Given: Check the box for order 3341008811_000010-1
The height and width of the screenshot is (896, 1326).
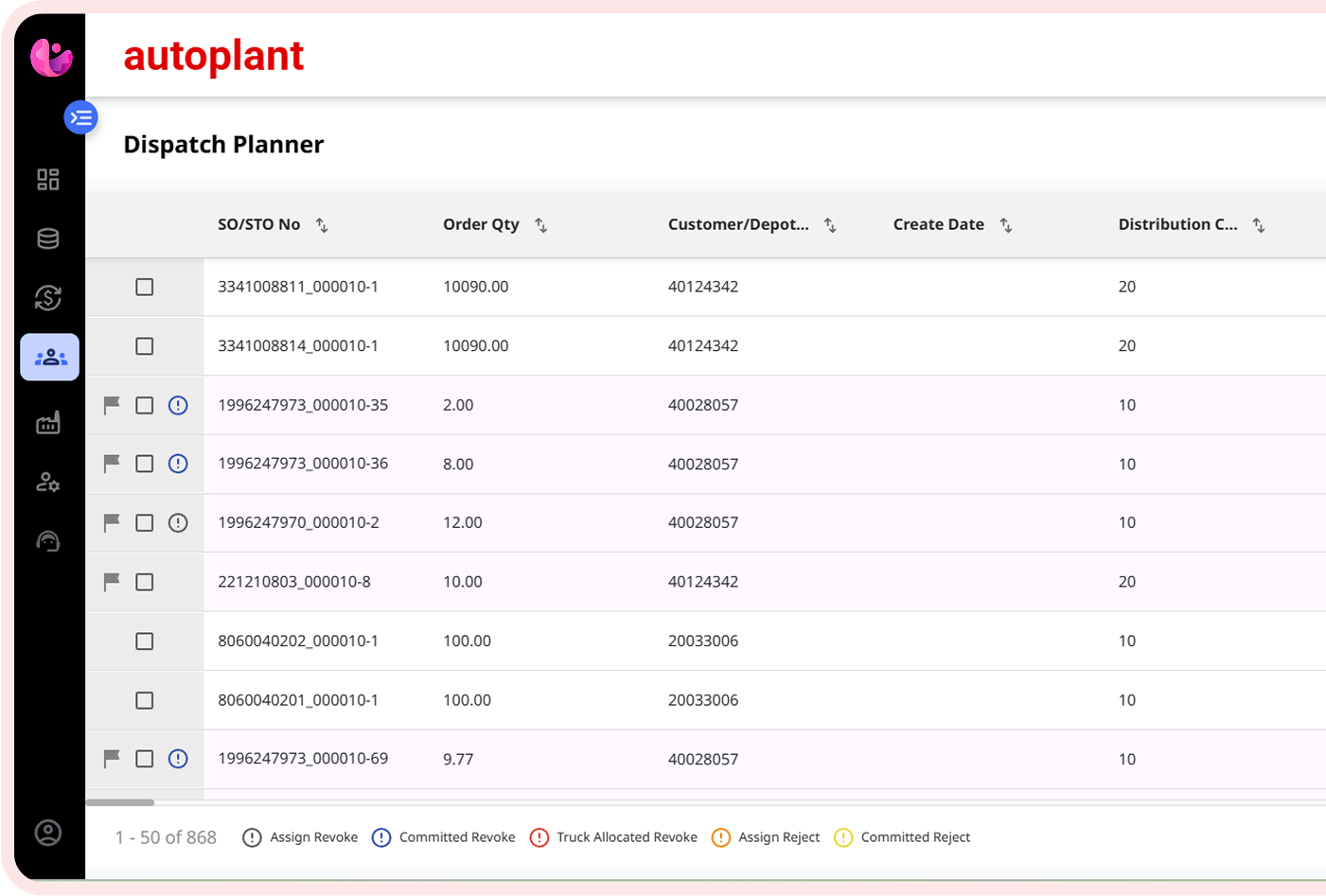Looking at the screenshot, I should coord(145,287).
